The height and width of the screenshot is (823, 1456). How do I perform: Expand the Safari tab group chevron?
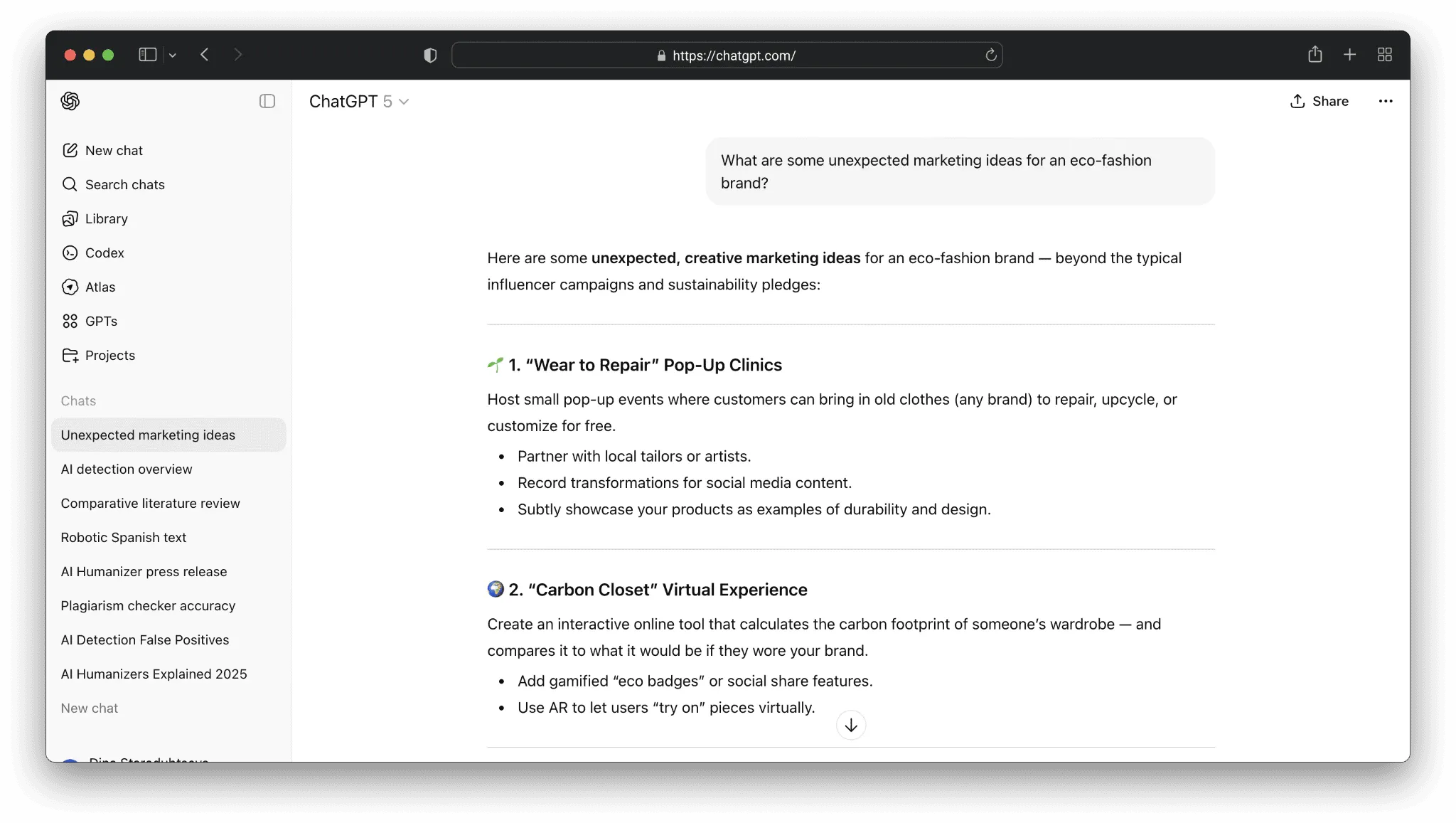coord(172,55)
